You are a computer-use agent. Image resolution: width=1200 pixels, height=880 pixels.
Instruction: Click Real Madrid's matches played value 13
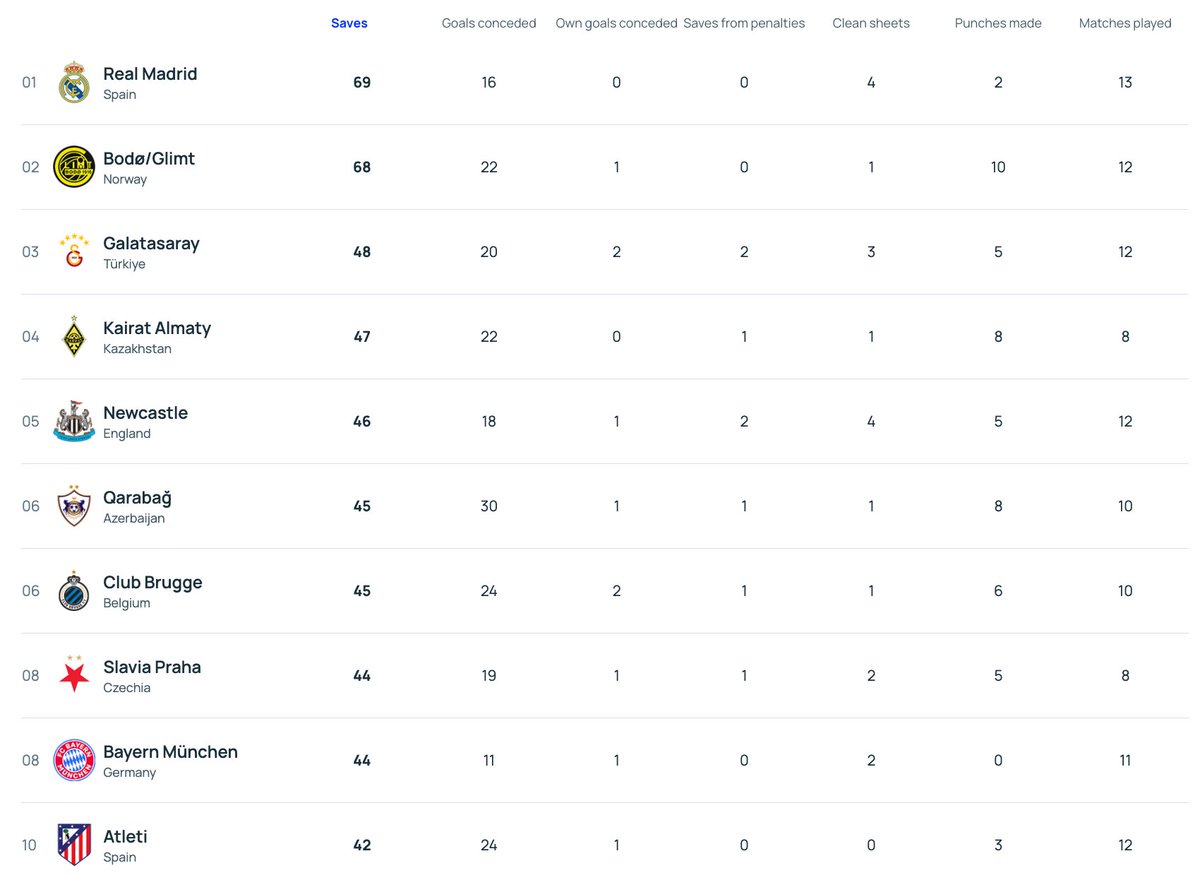[1125, 82]
